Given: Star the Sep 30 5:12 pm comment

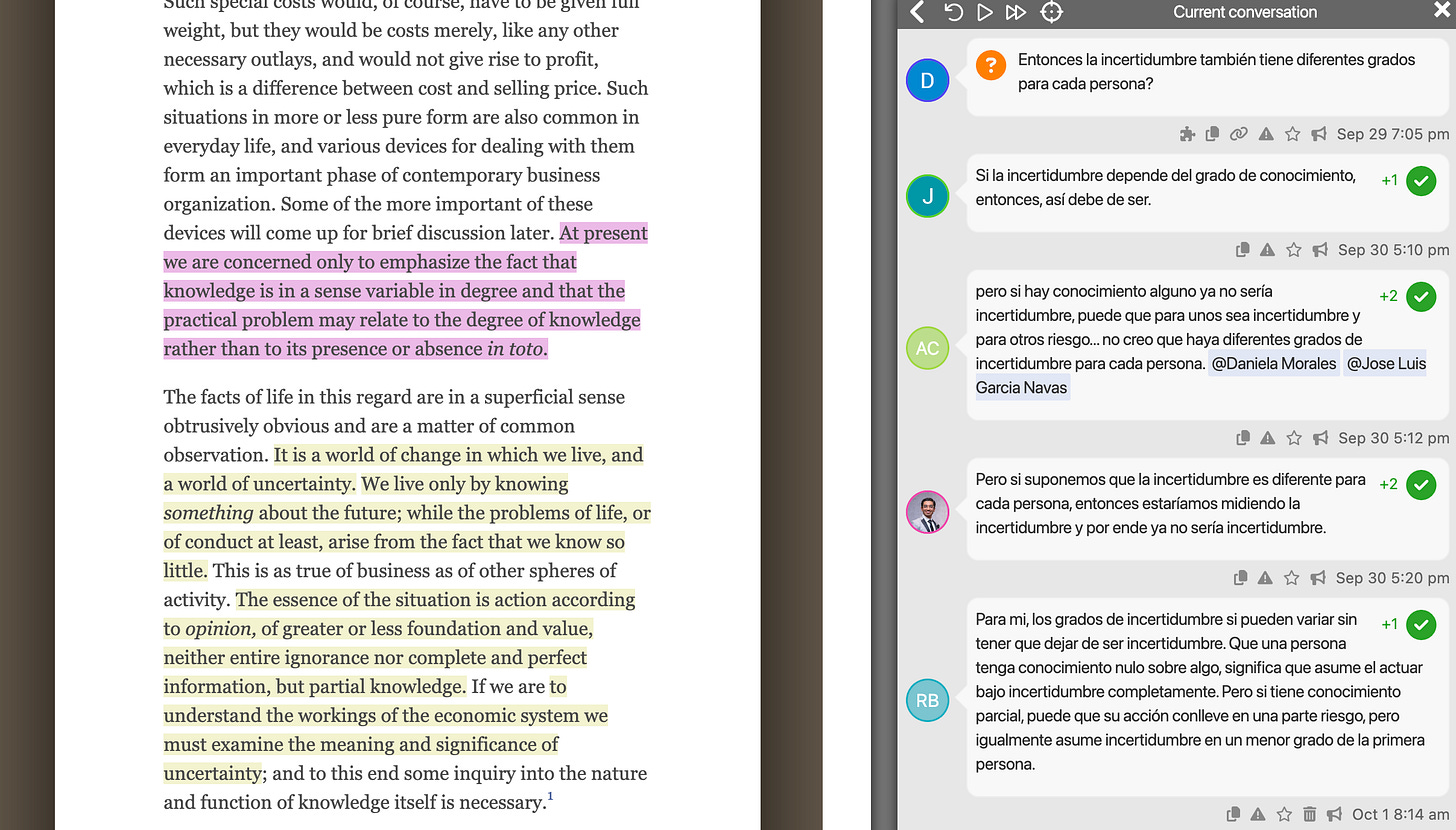Looking at the screenshot, I should 1294,438.
